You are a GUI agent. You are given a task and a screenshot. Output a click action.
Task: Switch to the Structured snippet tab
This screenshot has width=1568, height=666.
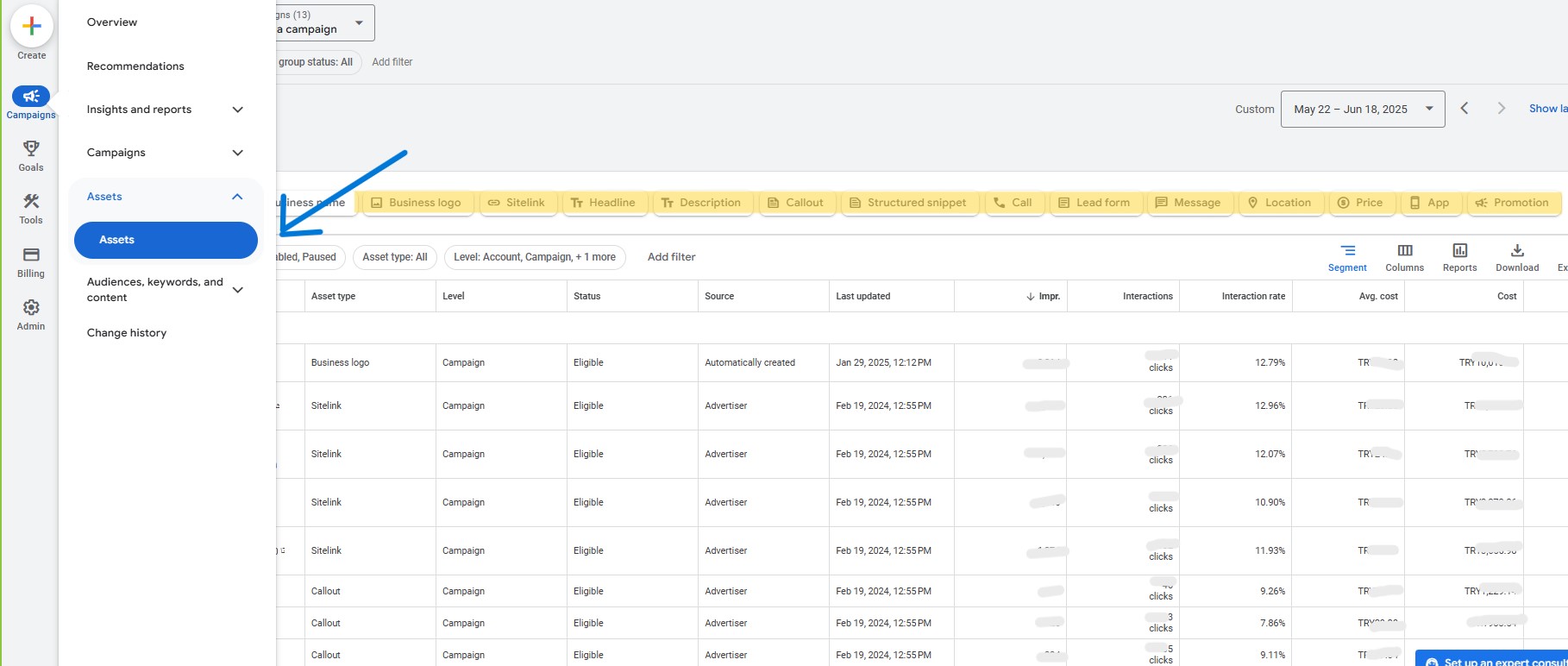908,203
